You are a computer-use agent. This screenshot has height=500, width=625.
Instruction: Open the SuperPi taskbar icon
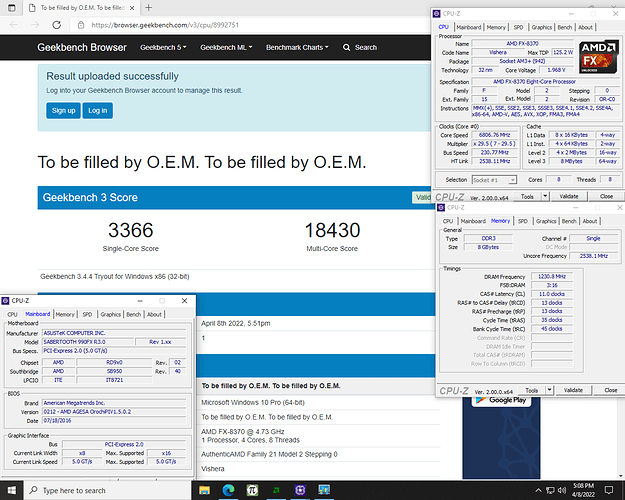pyautogui.click(x=252, y=490)
